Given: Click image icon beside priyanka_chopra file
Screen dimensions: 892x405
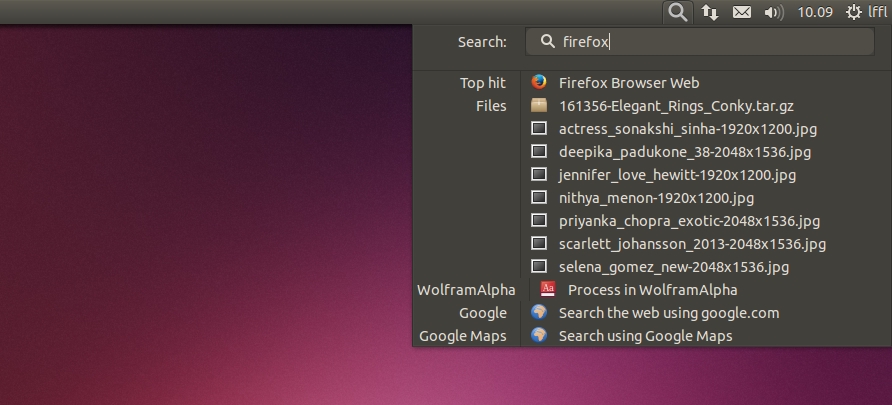Looking at the screenshot, I should click(539, 220).
